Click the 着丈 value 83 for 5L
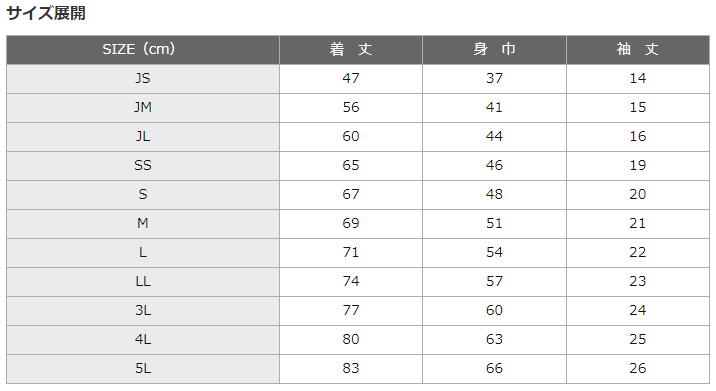The width and height of the screenshot is (716, 391). point(351,369)
